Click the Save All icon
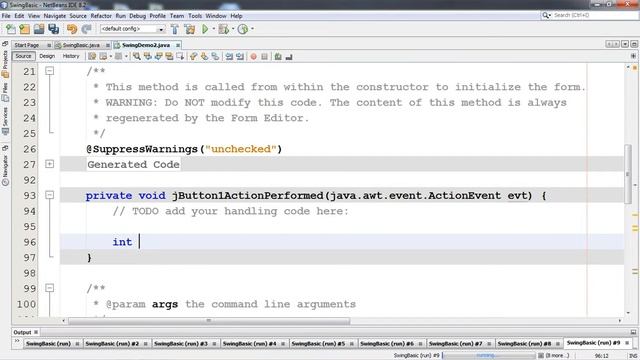The height and width of the screenshot is (360, 640). pos(53,29)
